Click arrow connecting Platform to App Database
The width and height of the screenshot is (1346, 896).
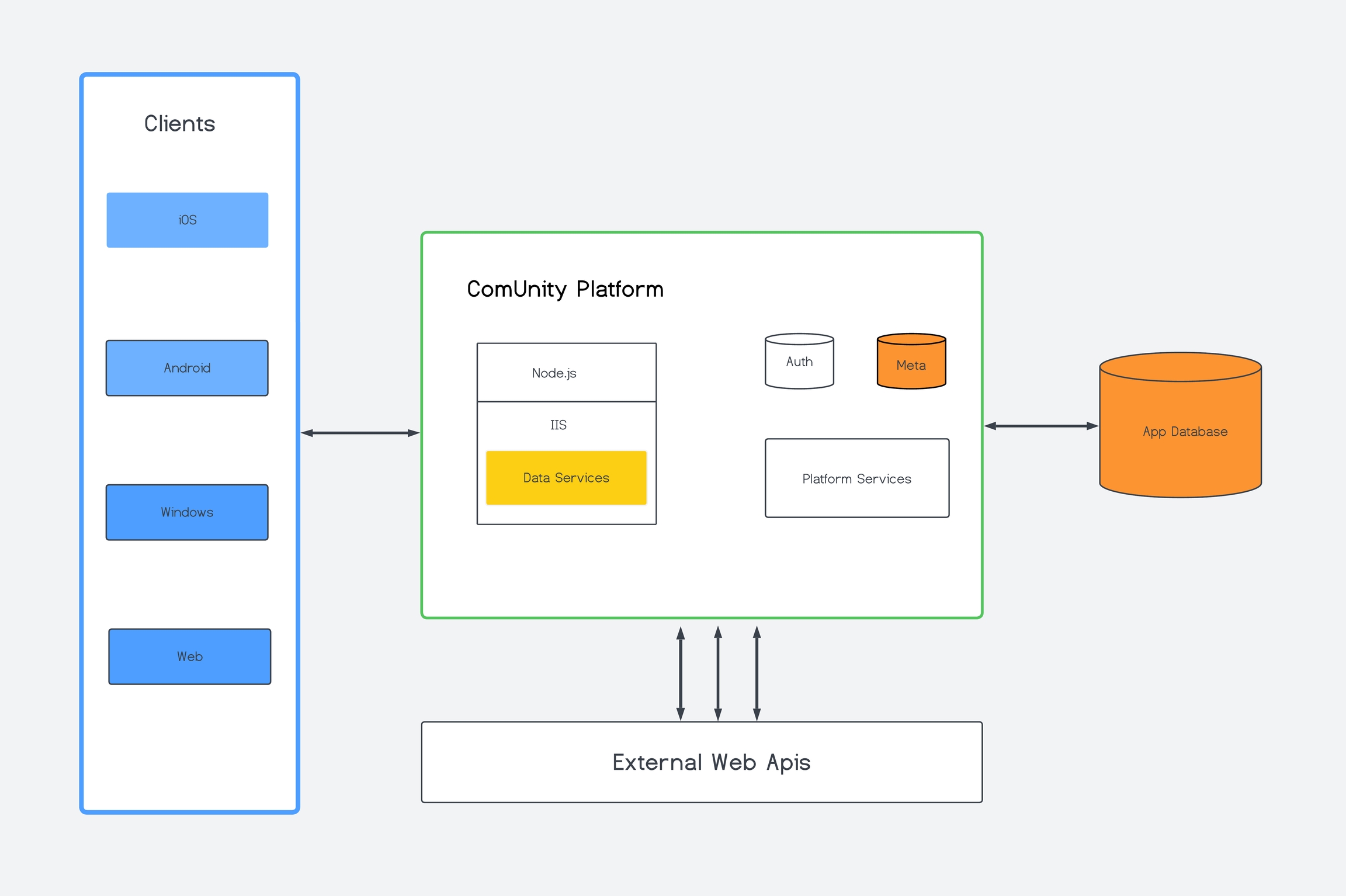[x=1041, y=426]
